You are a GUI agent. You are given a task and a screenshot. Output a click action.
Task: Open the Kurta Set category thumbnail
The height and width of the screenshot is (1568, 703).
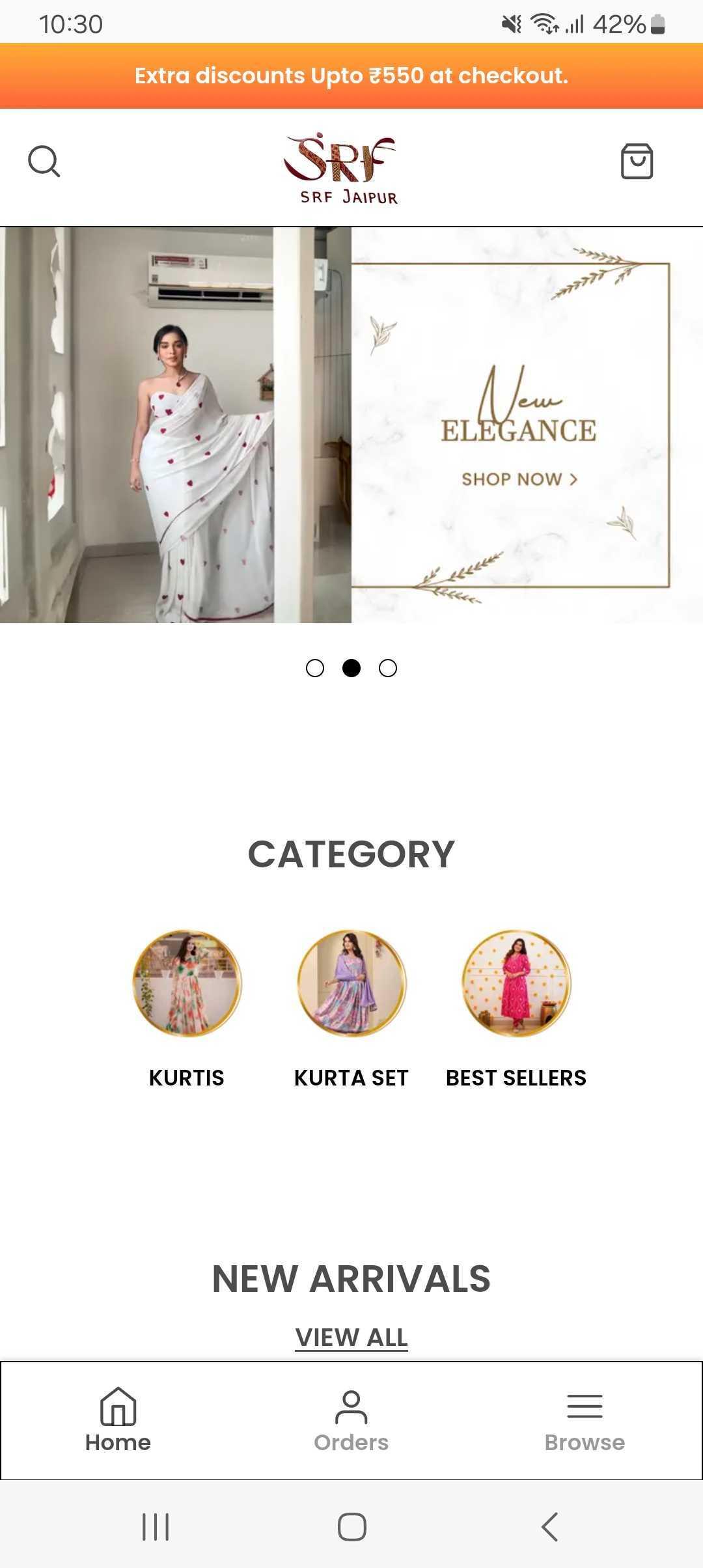click(x=351, y=983)
